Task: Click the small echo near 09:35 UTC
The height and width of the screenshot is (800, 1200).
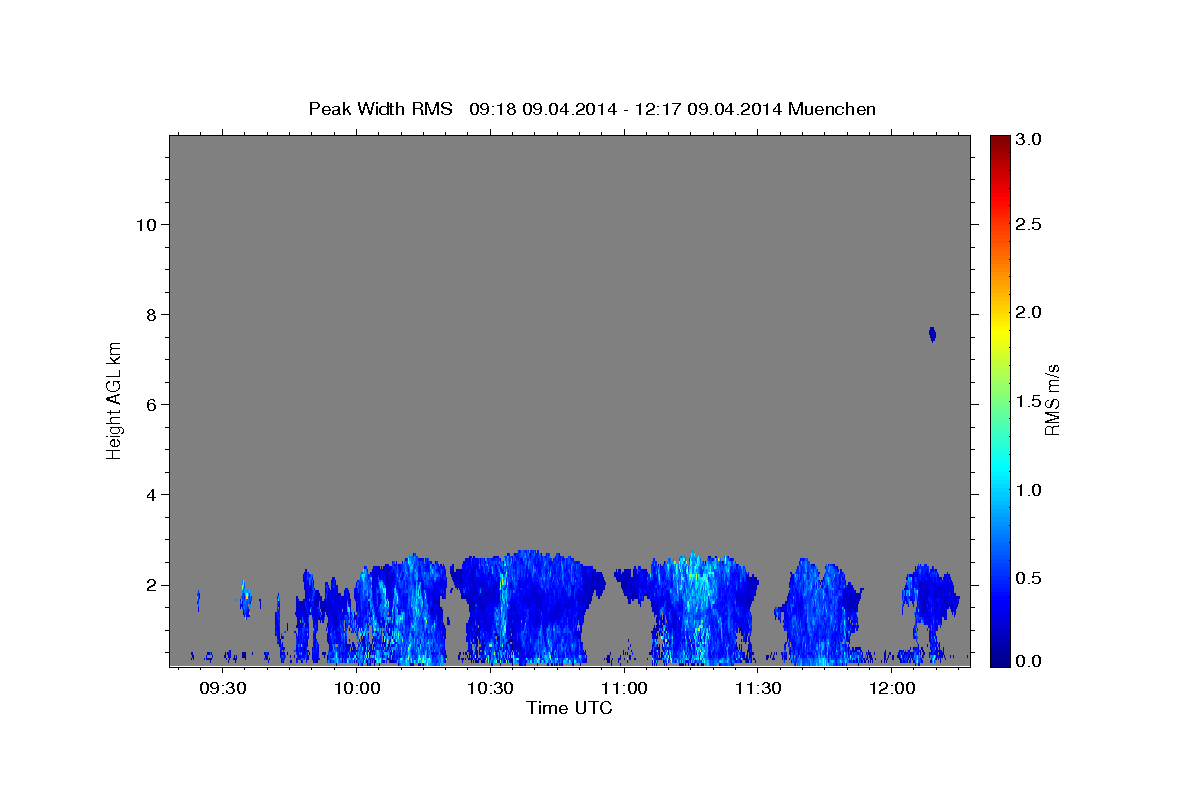Action: click(244, 598)
